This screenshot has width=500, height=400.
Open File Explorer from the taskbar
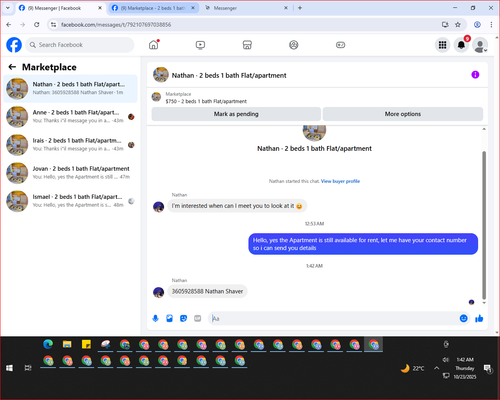pos(67,344)
